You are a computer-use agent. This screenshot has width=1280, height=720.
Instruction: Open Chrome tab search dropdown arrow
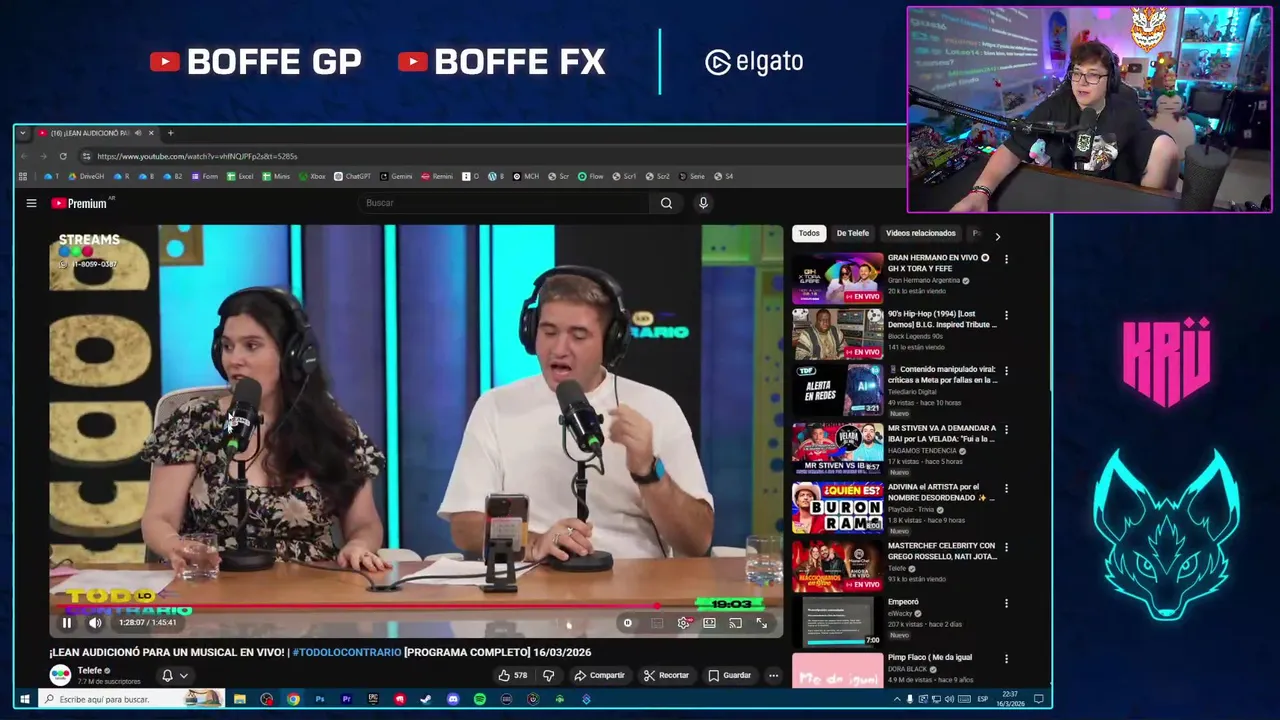(x=22, y=133)
